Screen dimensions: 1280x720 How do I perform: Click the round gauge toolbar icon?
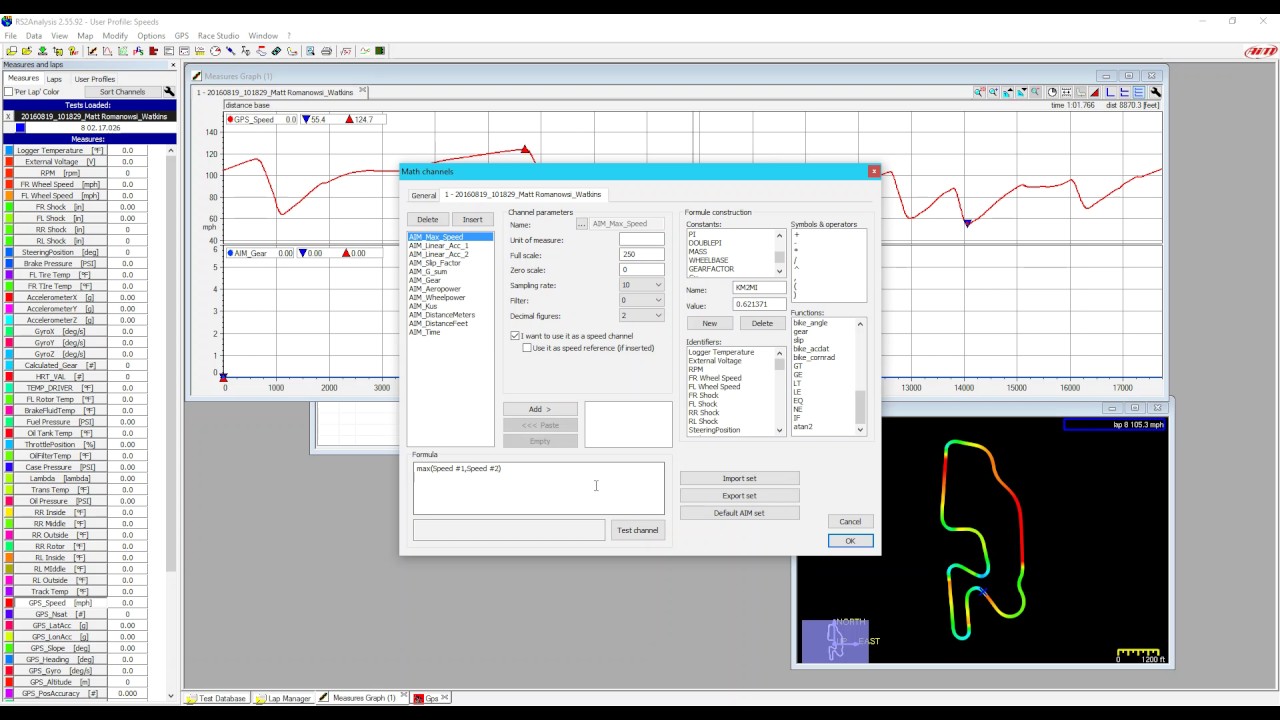pos(214,51)
